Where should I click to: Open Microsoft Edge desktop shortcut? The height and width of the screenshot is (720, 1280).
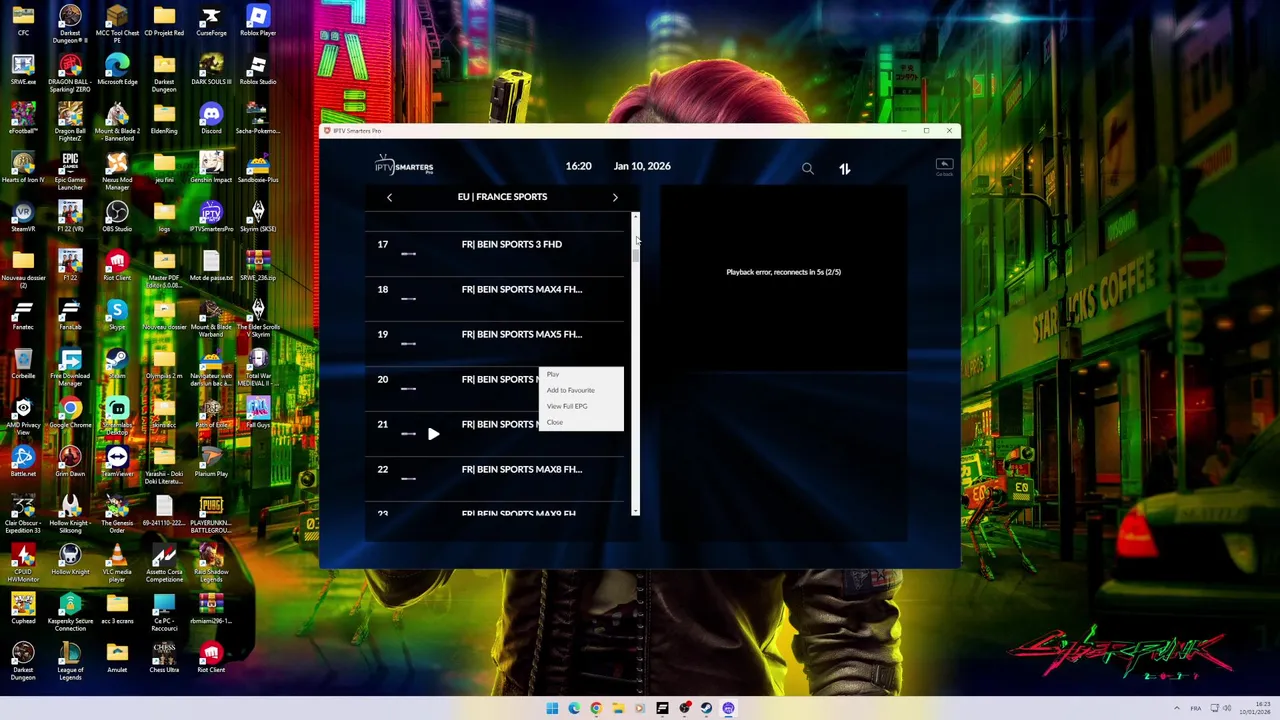[117, 70]
